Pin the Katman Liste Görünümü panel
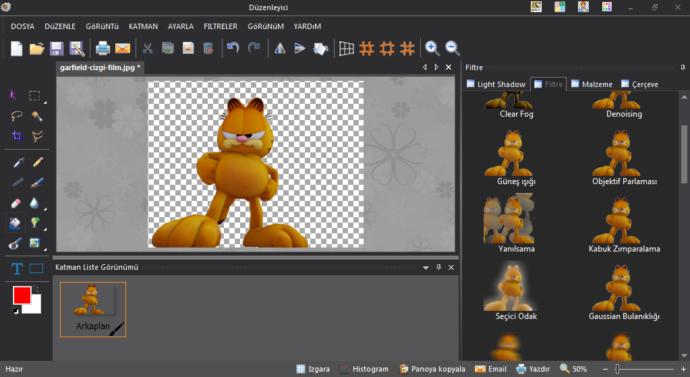The image size is (690, 377). tap(438, 267)
